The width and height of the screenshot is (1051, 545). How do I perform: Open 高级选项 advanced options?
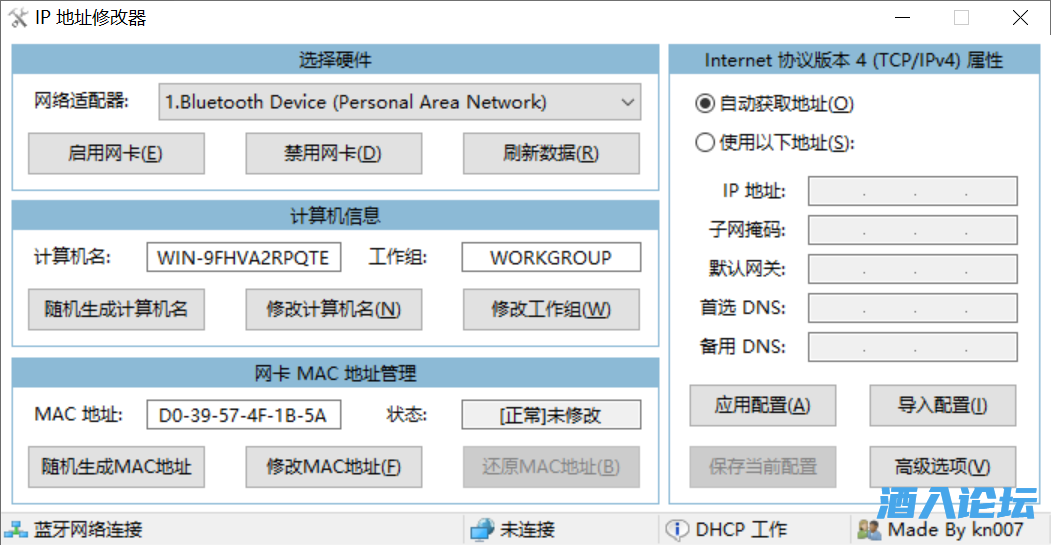pyautogui.click(x=942, y=466)
